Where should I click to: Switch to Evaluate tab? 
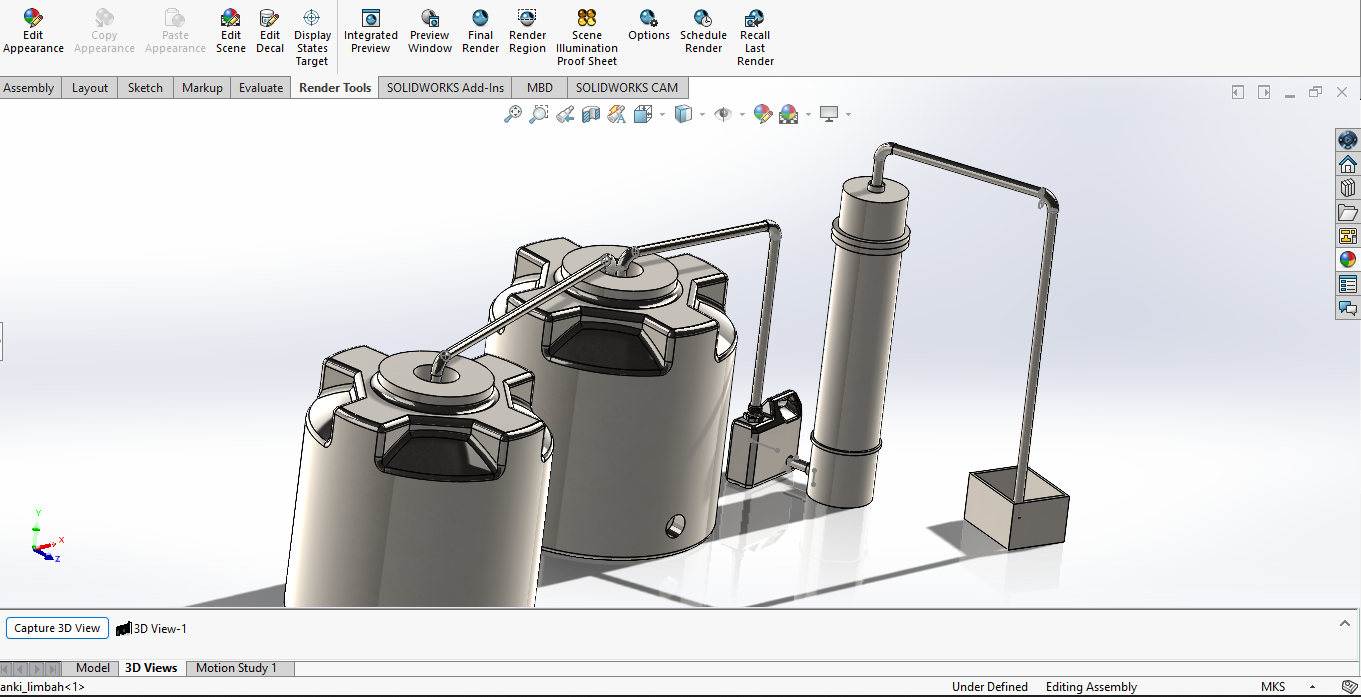tap(261, 87)
